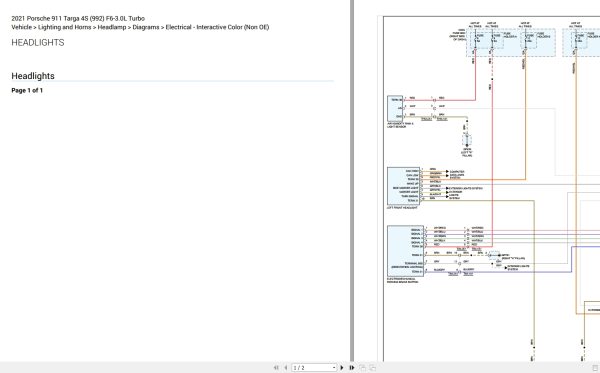Click the panel icon at bottom-right corner
The image size is (600, 373).
(595, 368)
